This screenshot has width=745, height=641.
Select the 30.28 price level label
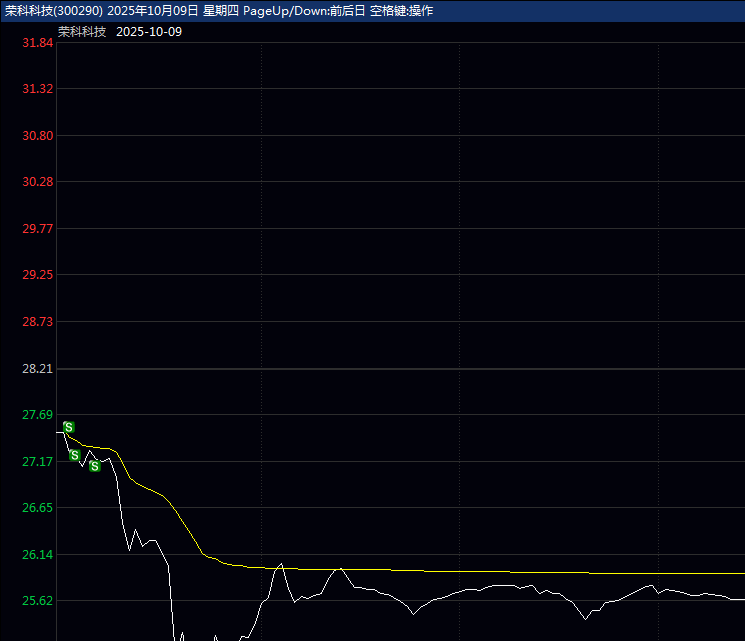click(37, 182)
